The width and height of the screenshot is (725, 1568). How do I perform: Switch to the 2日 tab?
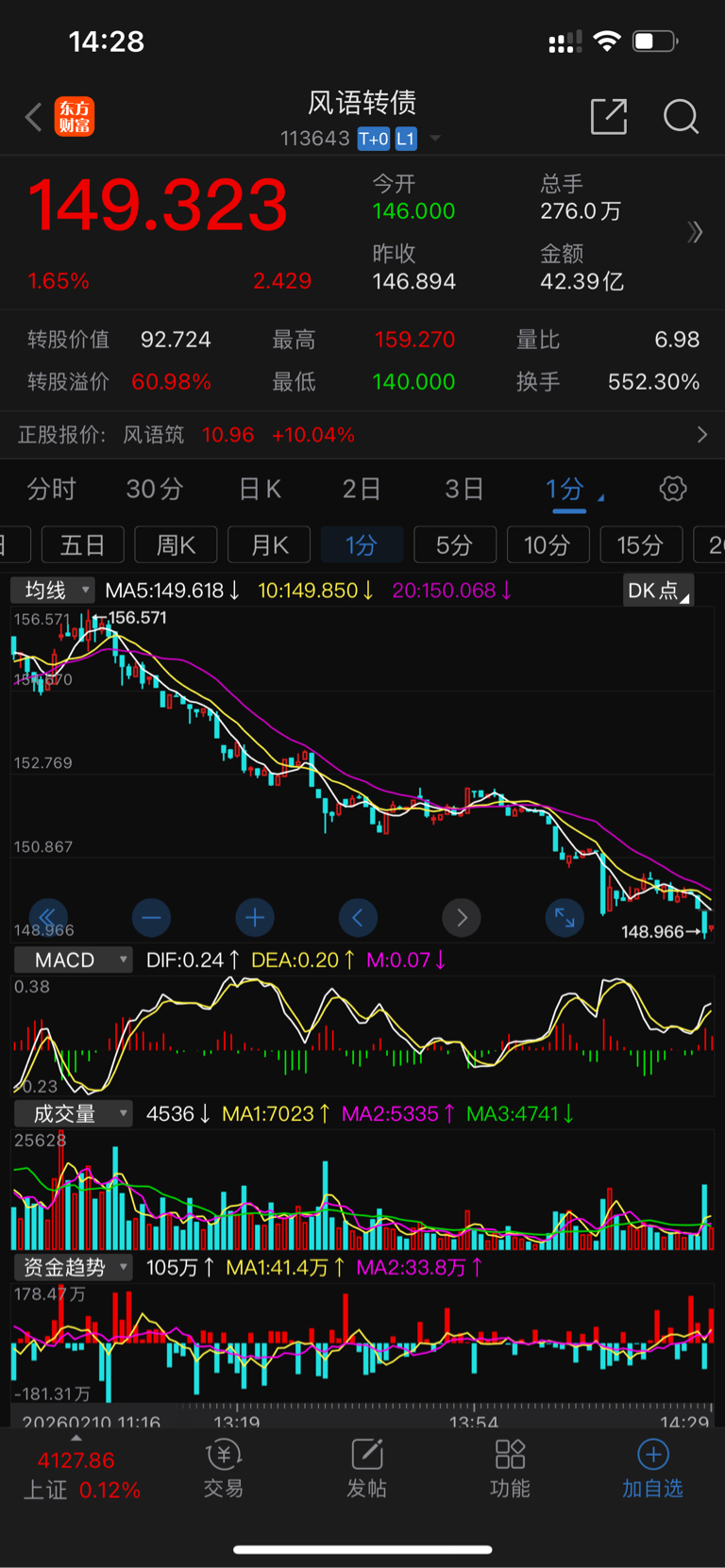362,489
